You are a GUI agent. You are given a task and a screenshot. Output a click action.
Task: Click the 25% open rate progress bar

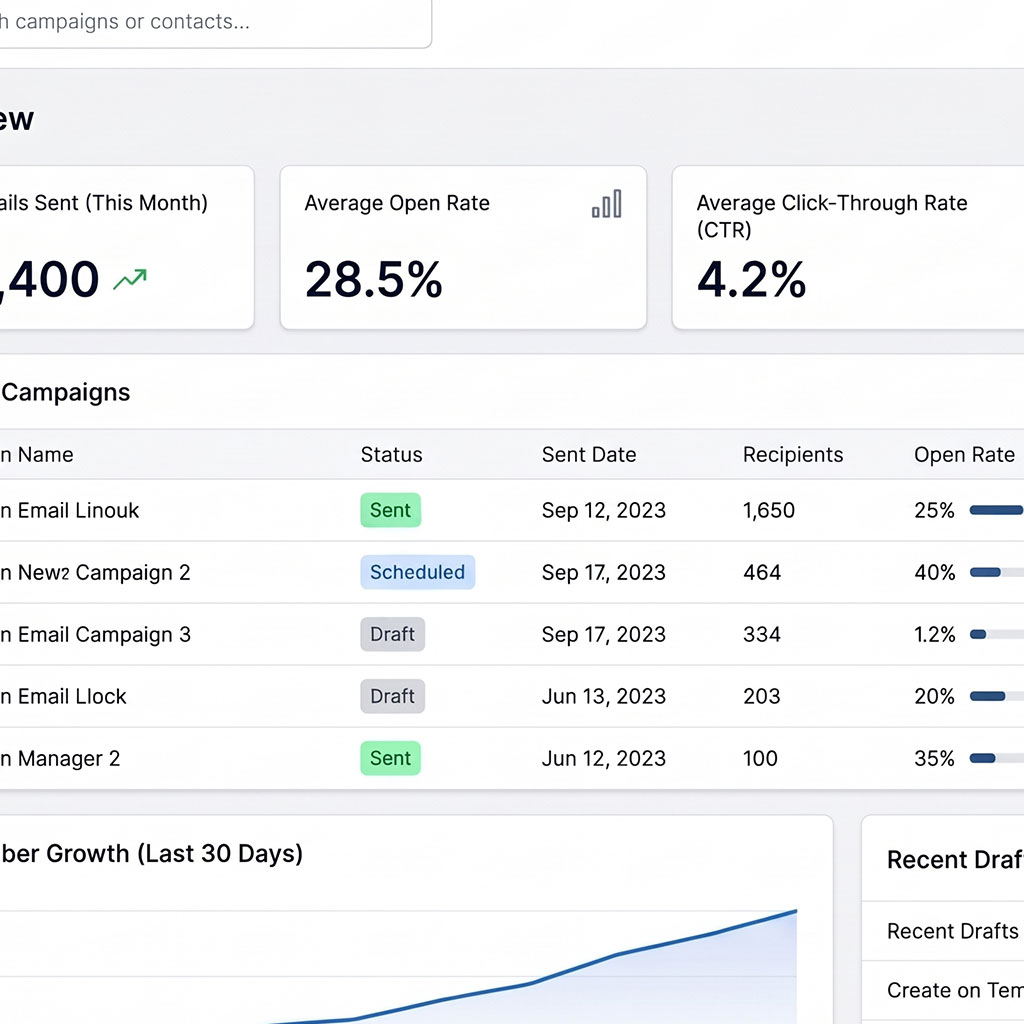pos(997,510)
